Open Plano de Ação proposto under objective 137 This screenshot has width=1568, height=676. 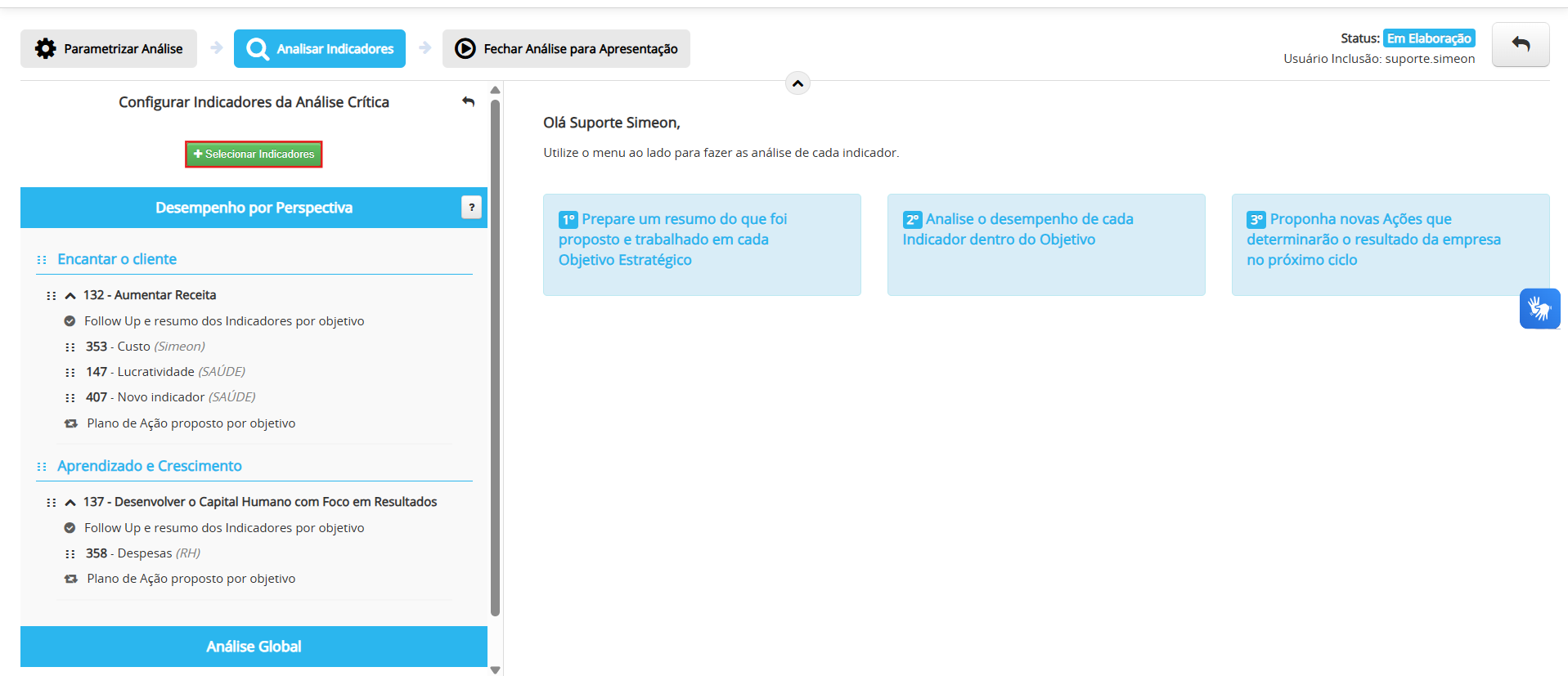(x=191, y=579)
